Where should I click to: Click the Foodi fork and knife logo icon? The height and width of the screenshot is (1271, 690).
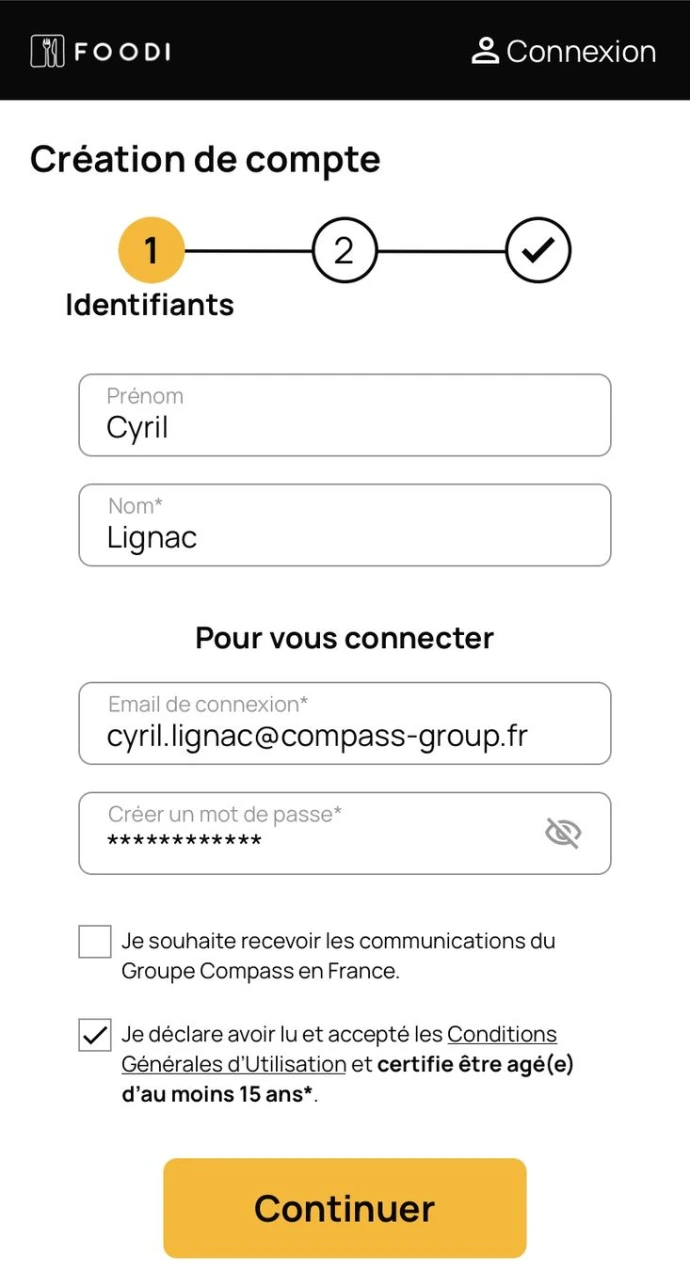47,51
